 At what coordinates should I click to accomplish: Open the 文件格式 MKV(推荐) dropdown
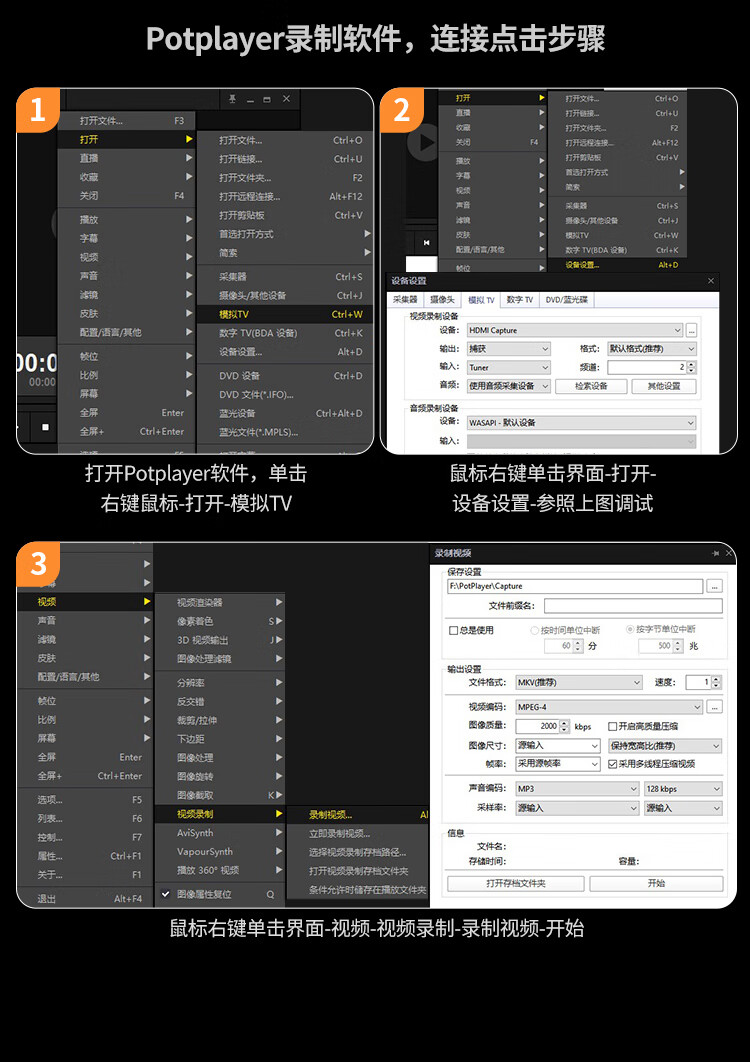579,683
